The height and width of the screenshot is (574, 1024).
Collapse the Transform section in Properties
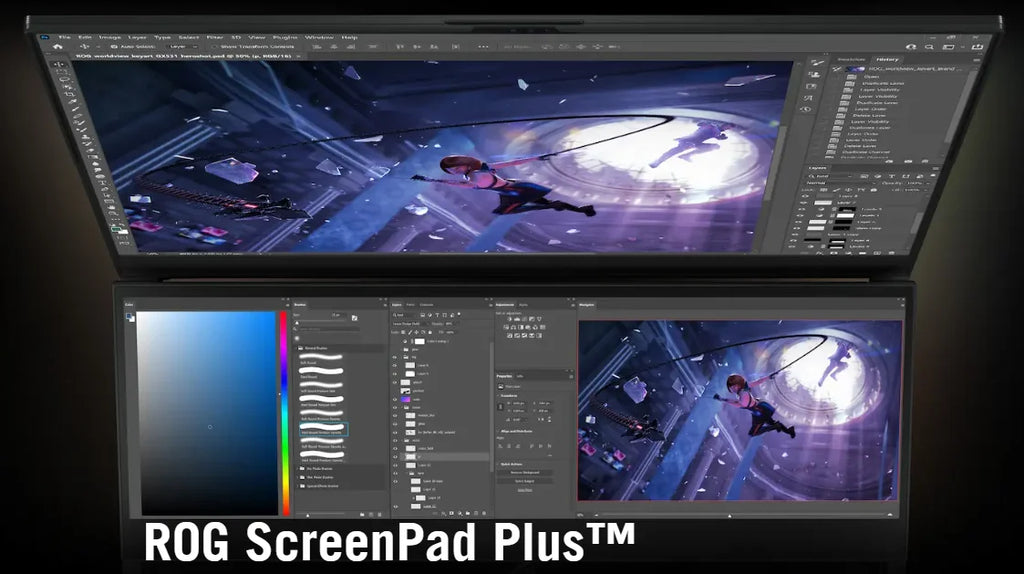tap(498, 396)
